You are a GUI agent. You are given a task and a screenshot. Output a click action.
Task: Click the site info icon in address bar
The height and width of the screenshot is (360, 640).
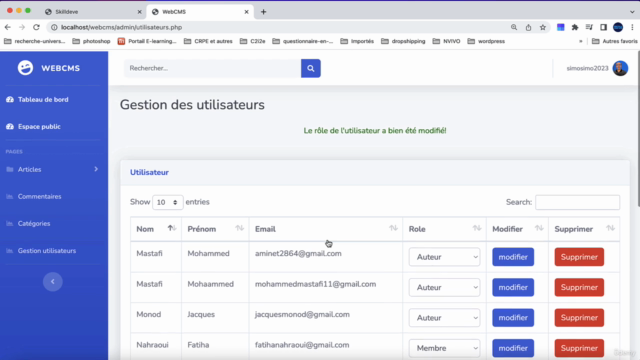point(54,27)
